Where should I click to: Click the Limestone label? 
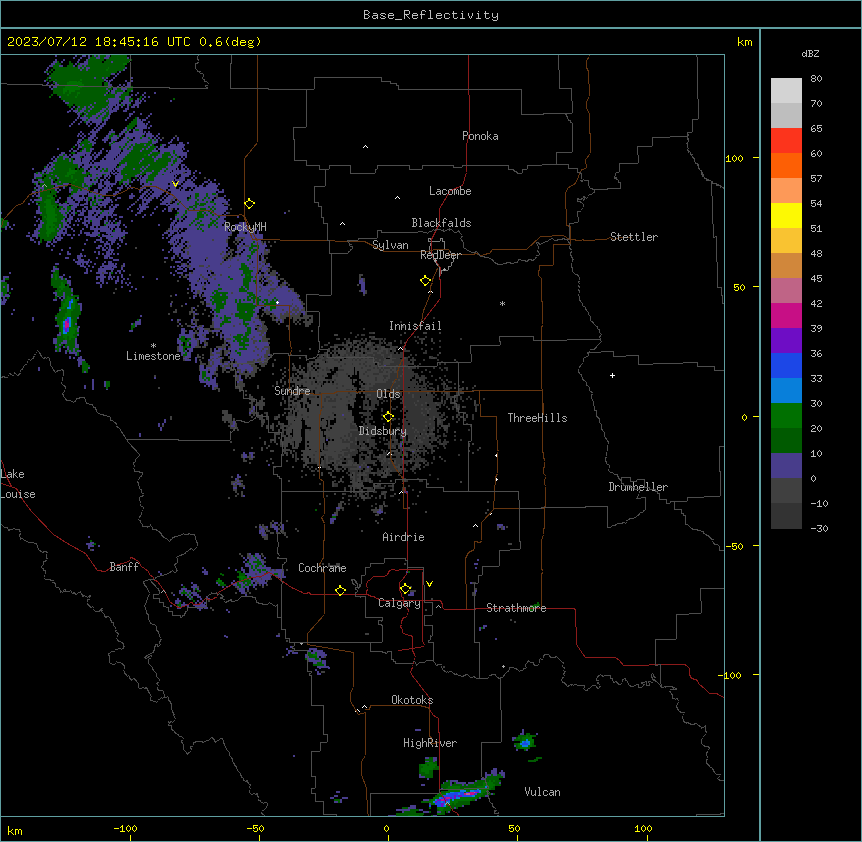153,356
